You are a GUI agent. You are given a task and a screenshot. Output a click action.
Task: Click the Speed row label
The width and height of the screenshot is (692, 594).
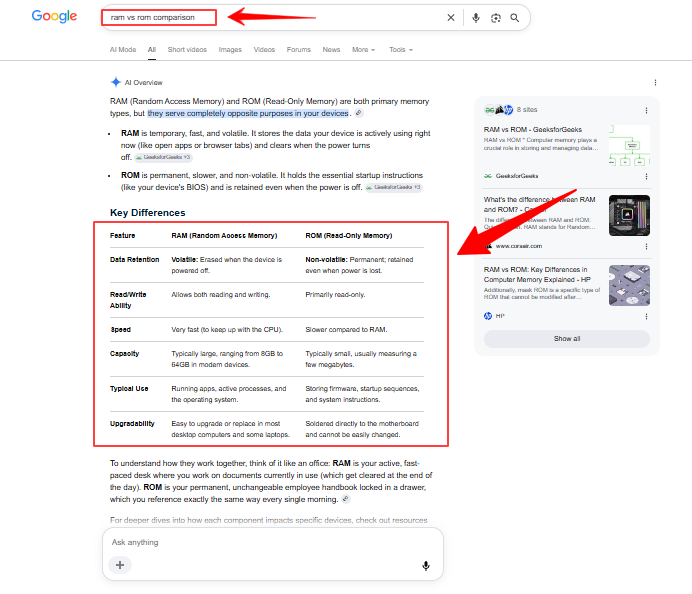click(x=120, y=330)
